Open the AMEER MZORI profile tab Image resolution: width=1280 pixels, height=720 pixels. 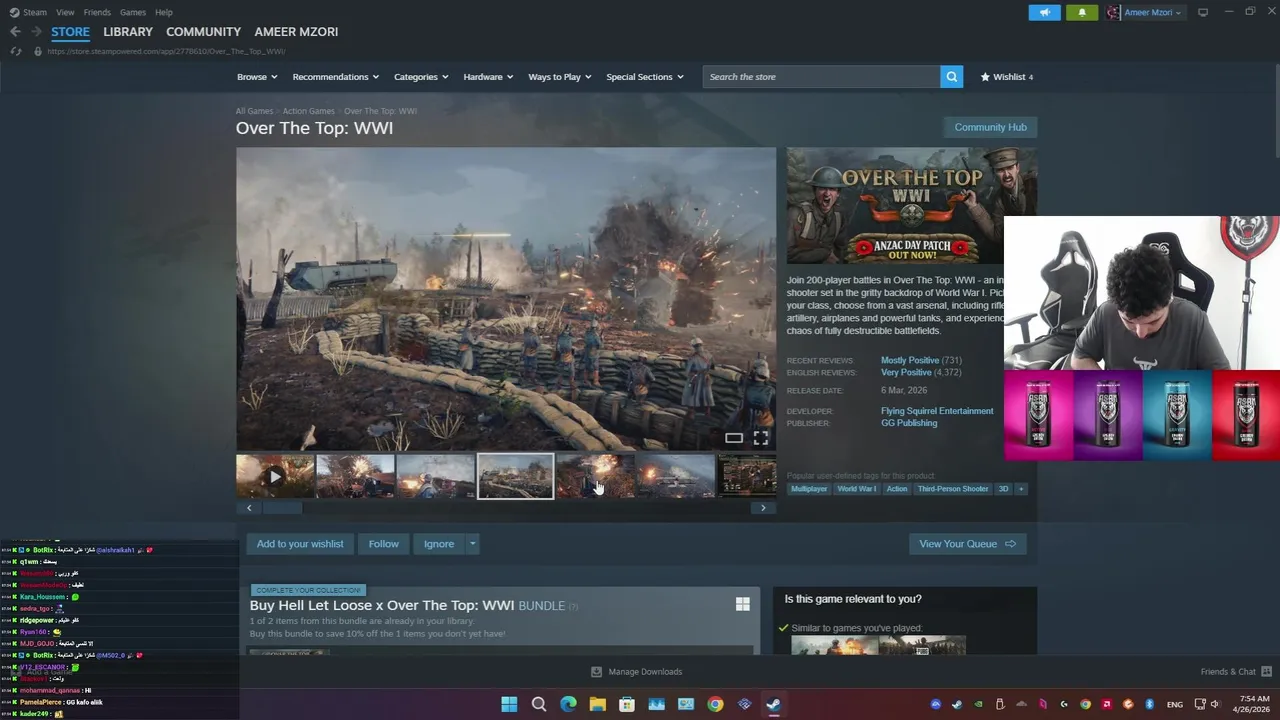(x=296, y=32)
